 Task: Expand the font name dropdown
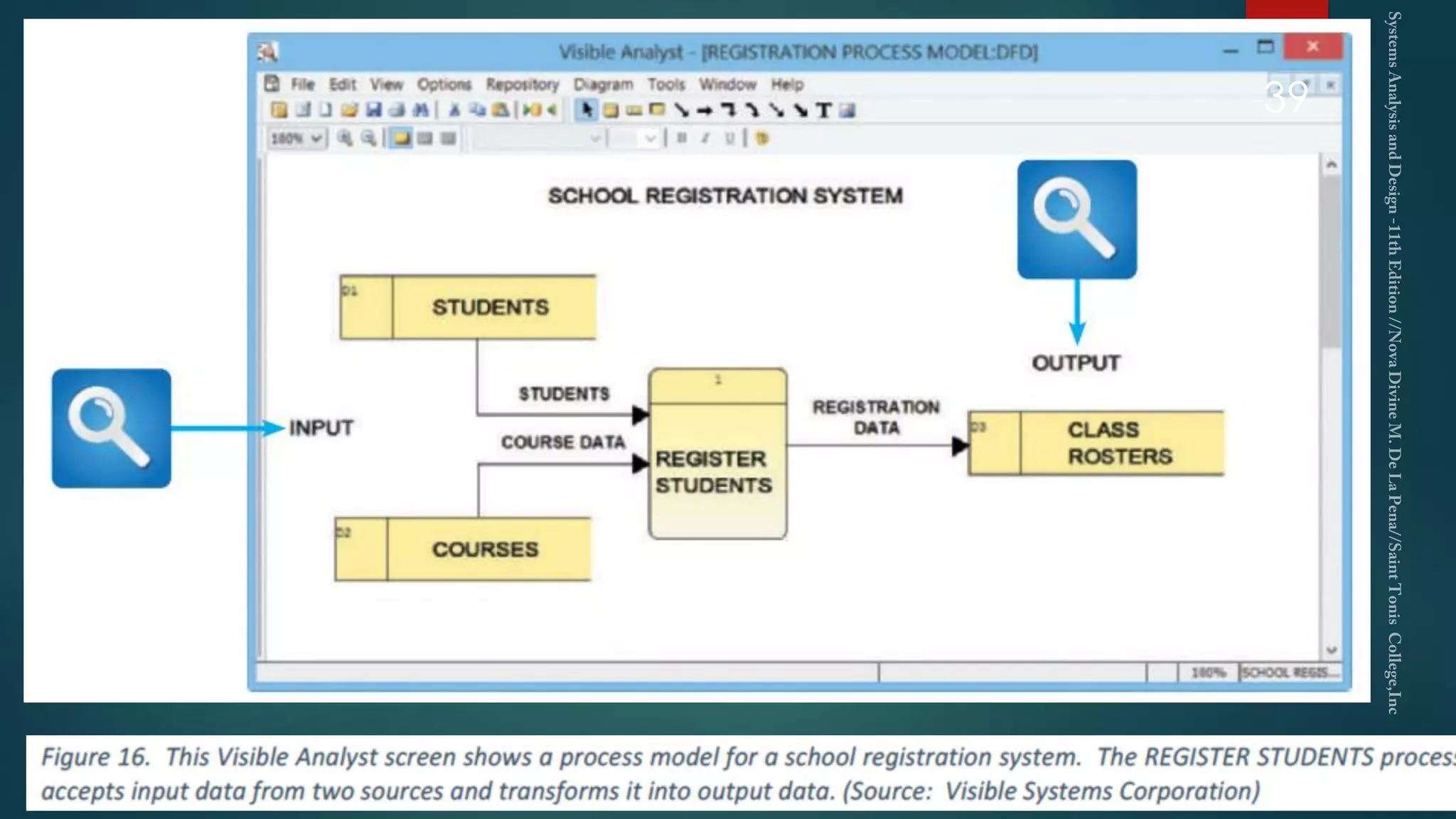[x=595, y=139]
